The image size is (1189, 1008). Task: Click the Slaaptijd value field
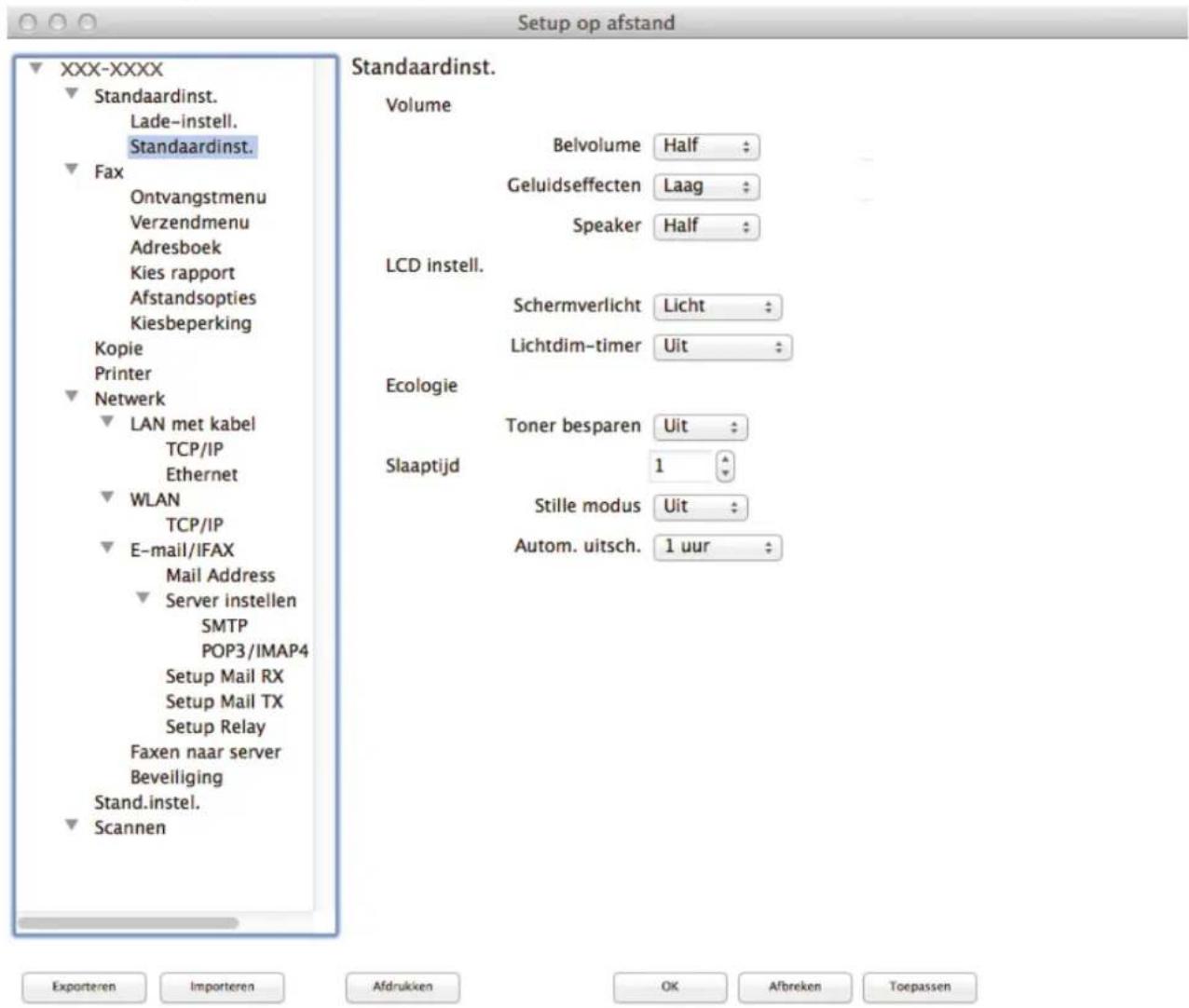(x=681, y=466)
